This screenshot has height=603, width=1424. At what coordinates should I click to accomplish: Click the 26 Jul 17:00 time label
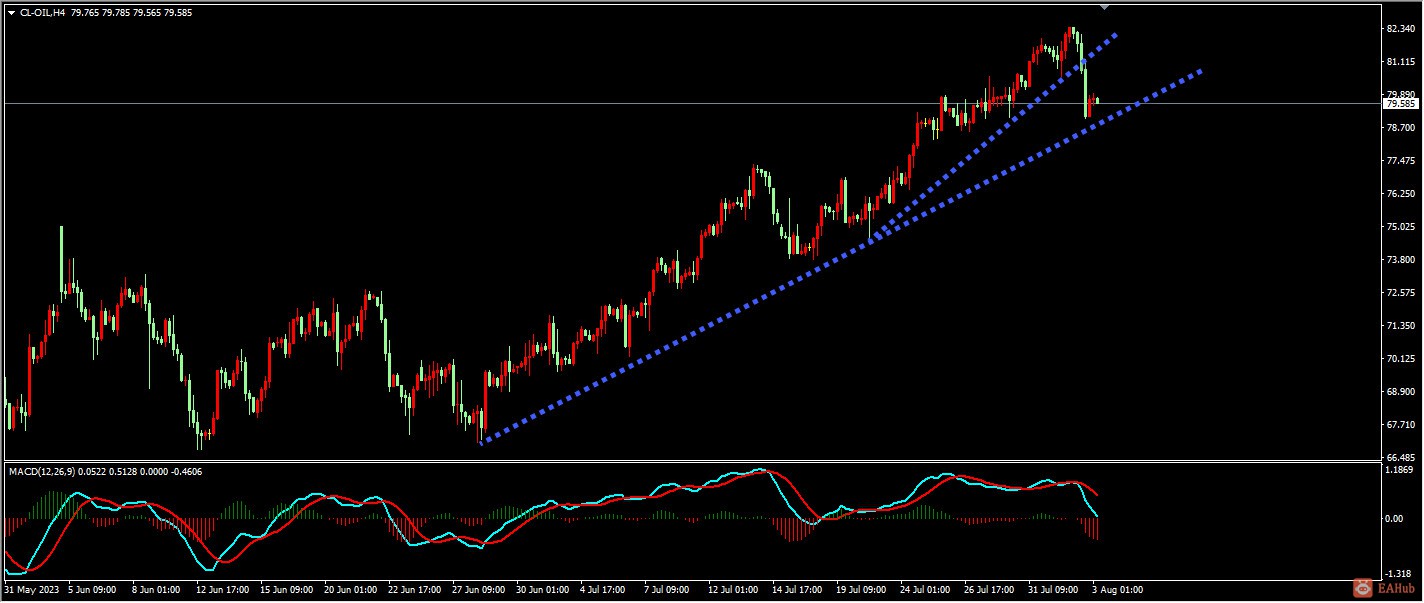991,590
